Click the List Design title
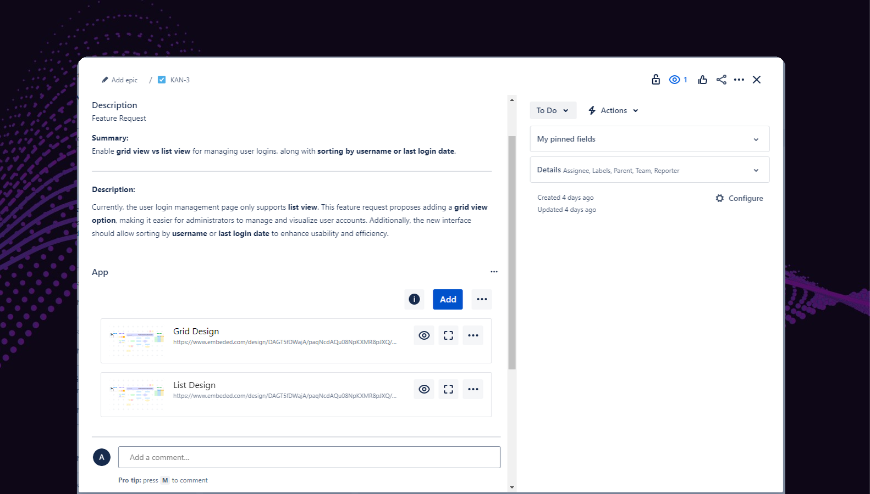Image resolution: width=870 pixels, height=494 pixels. 194,385
